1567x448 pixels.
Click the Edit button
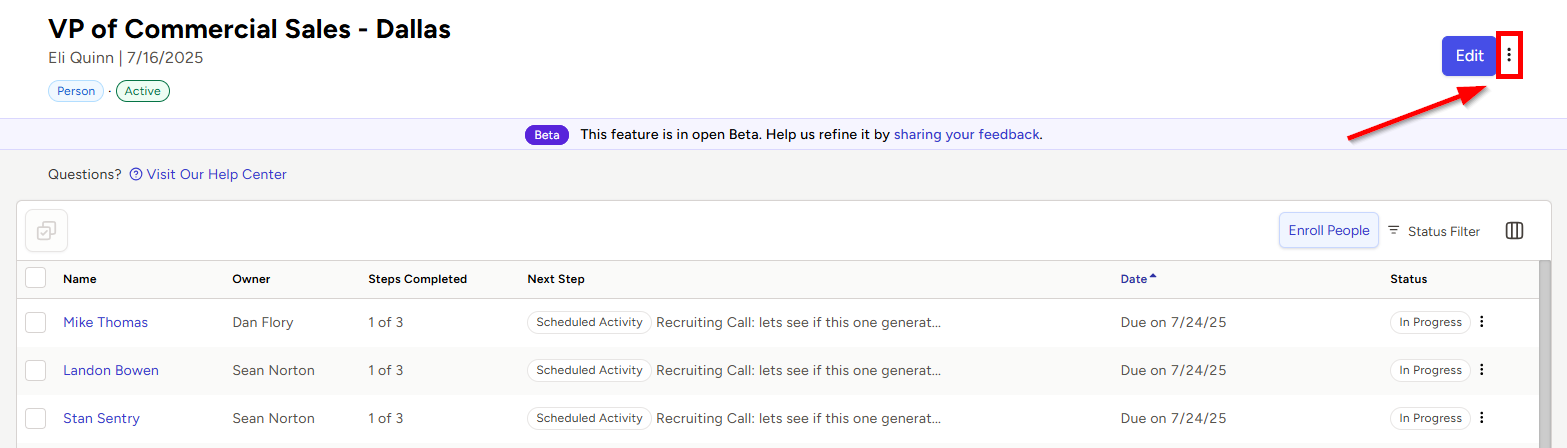tap(1469, 56)
